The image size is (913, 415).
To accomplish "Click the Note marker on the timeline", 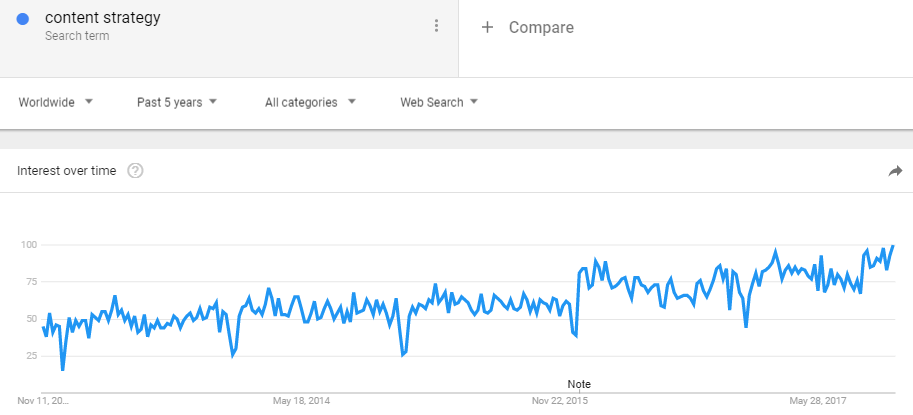I will pyautogui.click(x=579, y=384).
